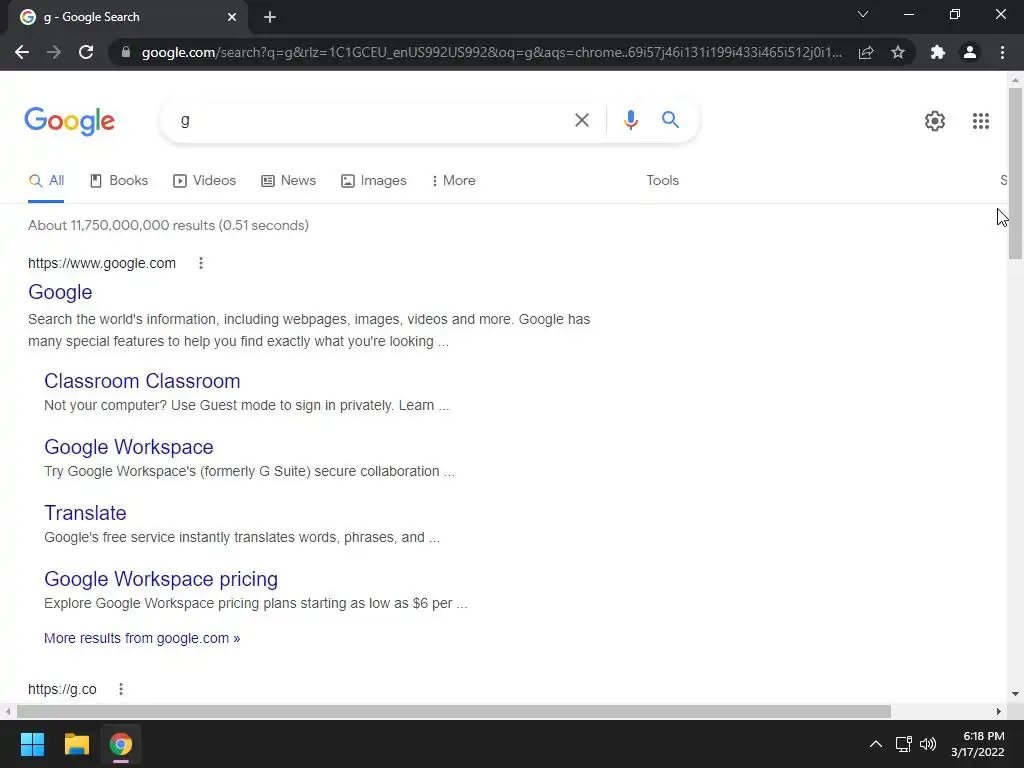The width and height of the screenshot is (1024, 768).
Task: Open Google settings gear icon
Action: [x=935, y=121]
